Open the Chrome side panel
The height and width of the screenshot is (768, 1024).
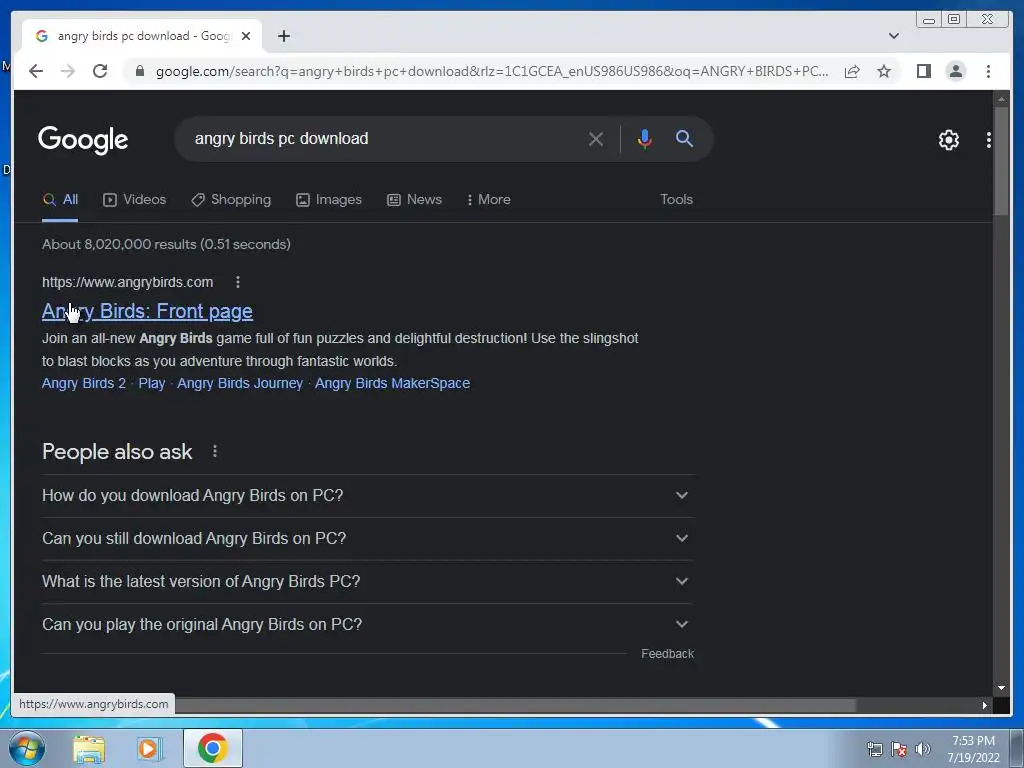pyautogui.click(x=923, y=71)
